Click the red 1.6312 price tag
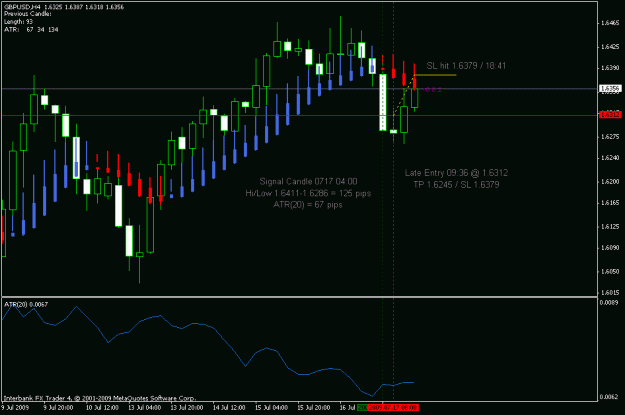This screenshot has width=625, height=415. [610, 115]
